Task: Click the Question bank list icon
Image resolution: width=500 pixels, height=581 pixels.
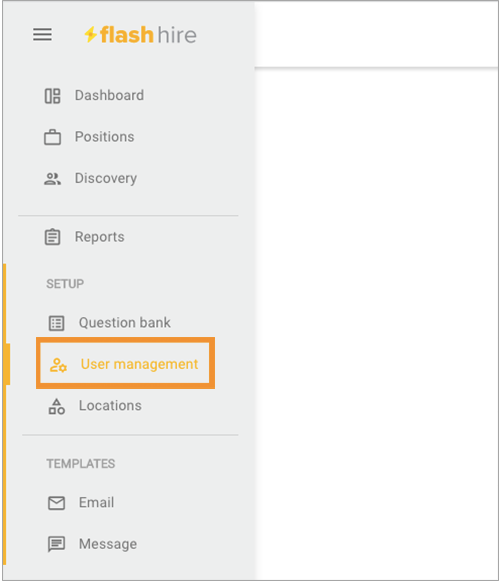Action: 56,323
